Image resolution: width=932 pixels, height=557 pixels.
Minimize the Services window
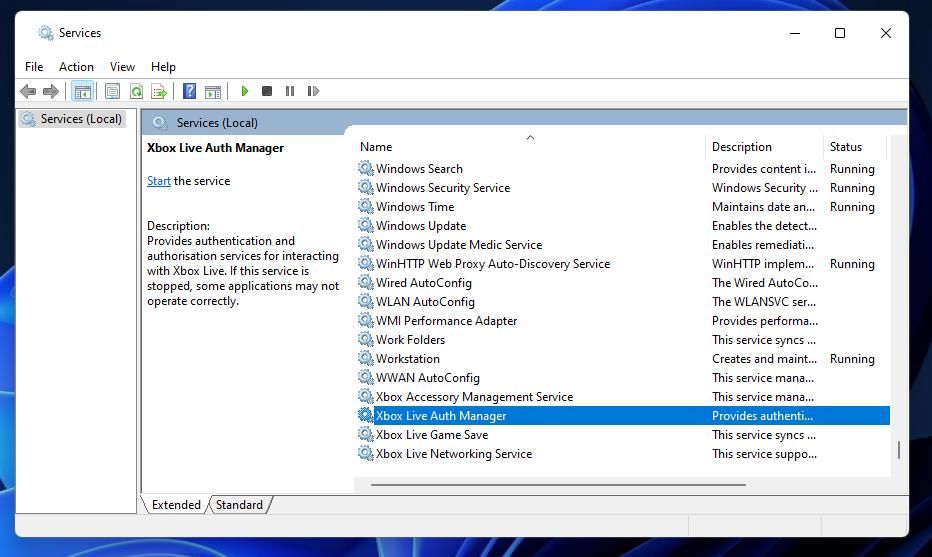(795, 33)
